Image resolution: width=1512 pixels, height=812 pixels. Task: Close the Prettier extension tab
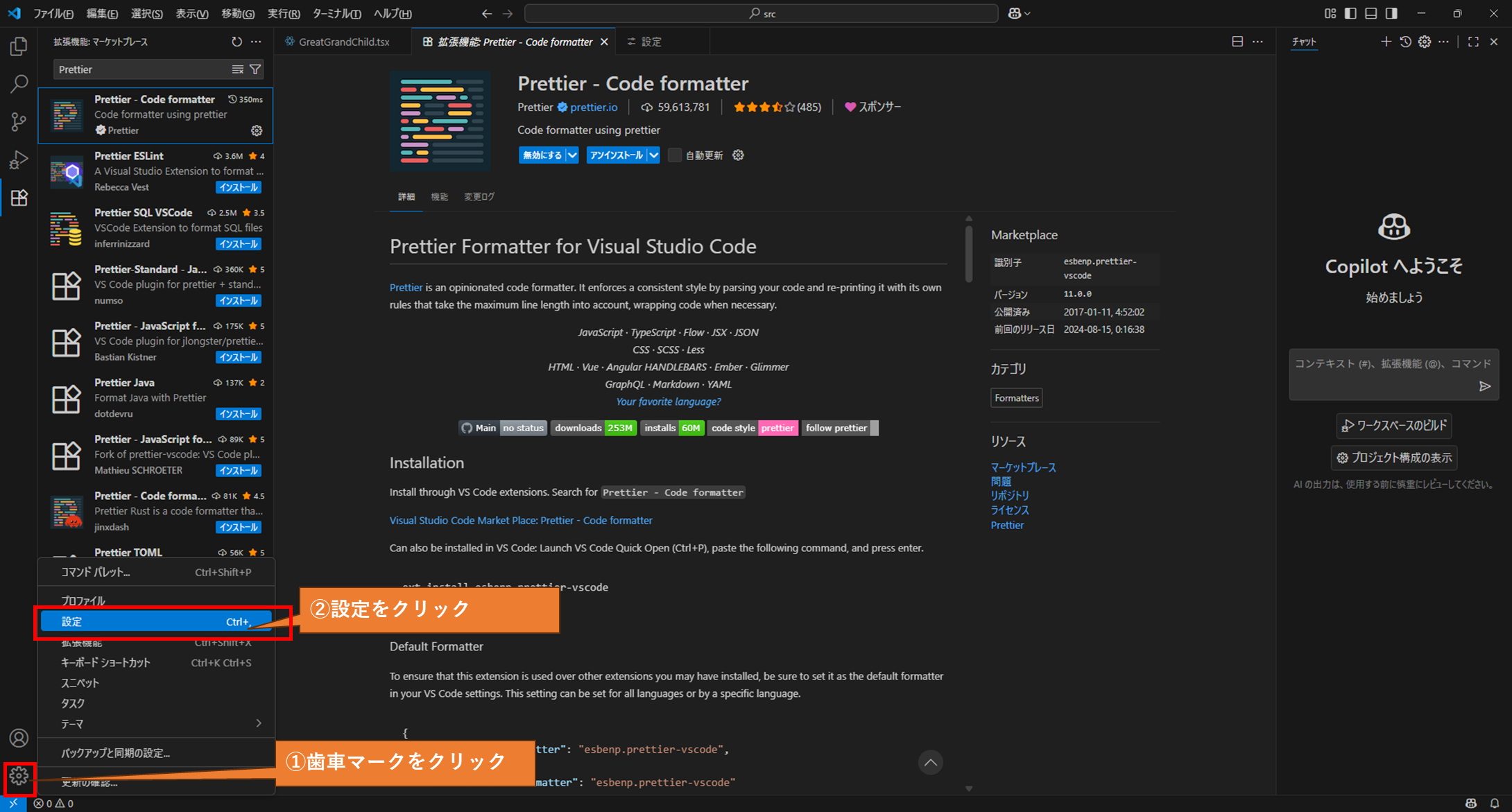[604, 42]
